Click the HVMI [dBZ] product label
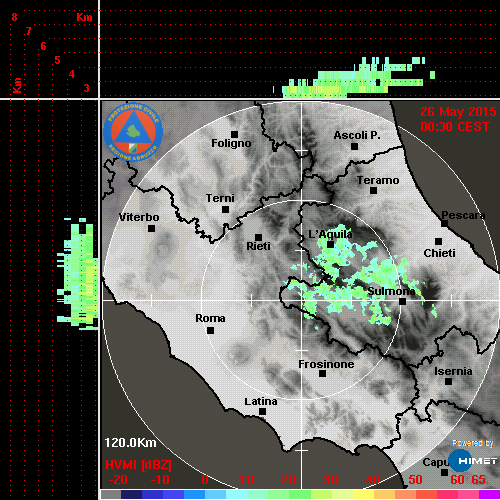The height and width of the screenshot is (500, 500). point(138,465)
